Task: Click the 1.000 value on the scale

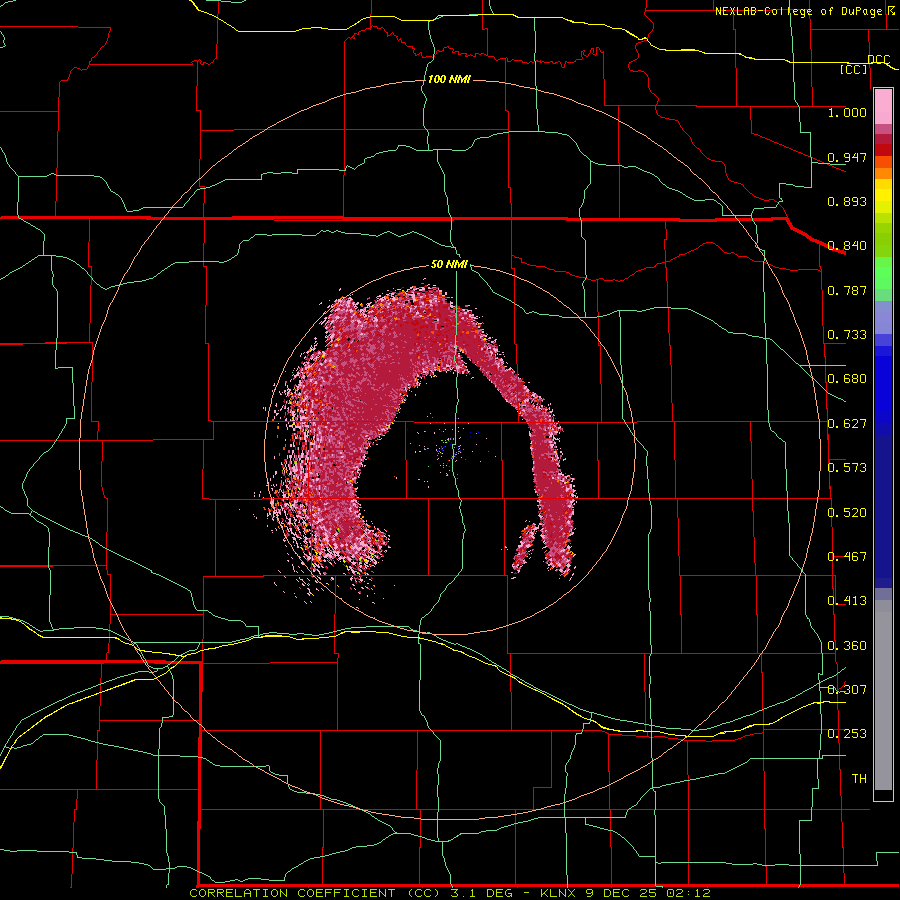Action: pos(847,112)
